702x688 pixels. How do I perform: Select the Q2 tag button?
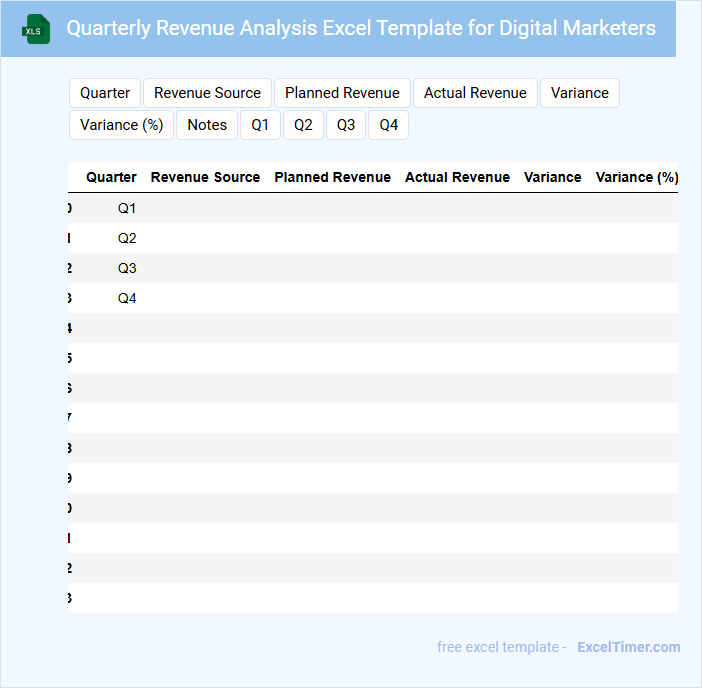(303, 125)
